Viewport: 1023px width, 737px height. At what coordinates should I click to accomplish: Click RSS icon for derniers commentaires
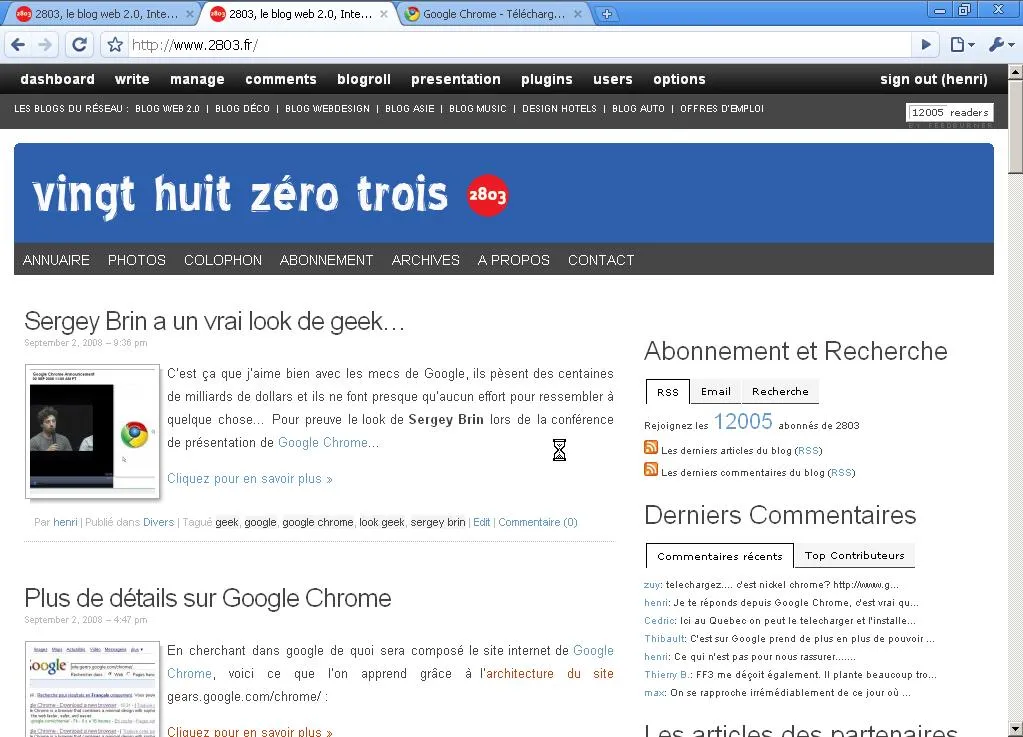[650, 469]
